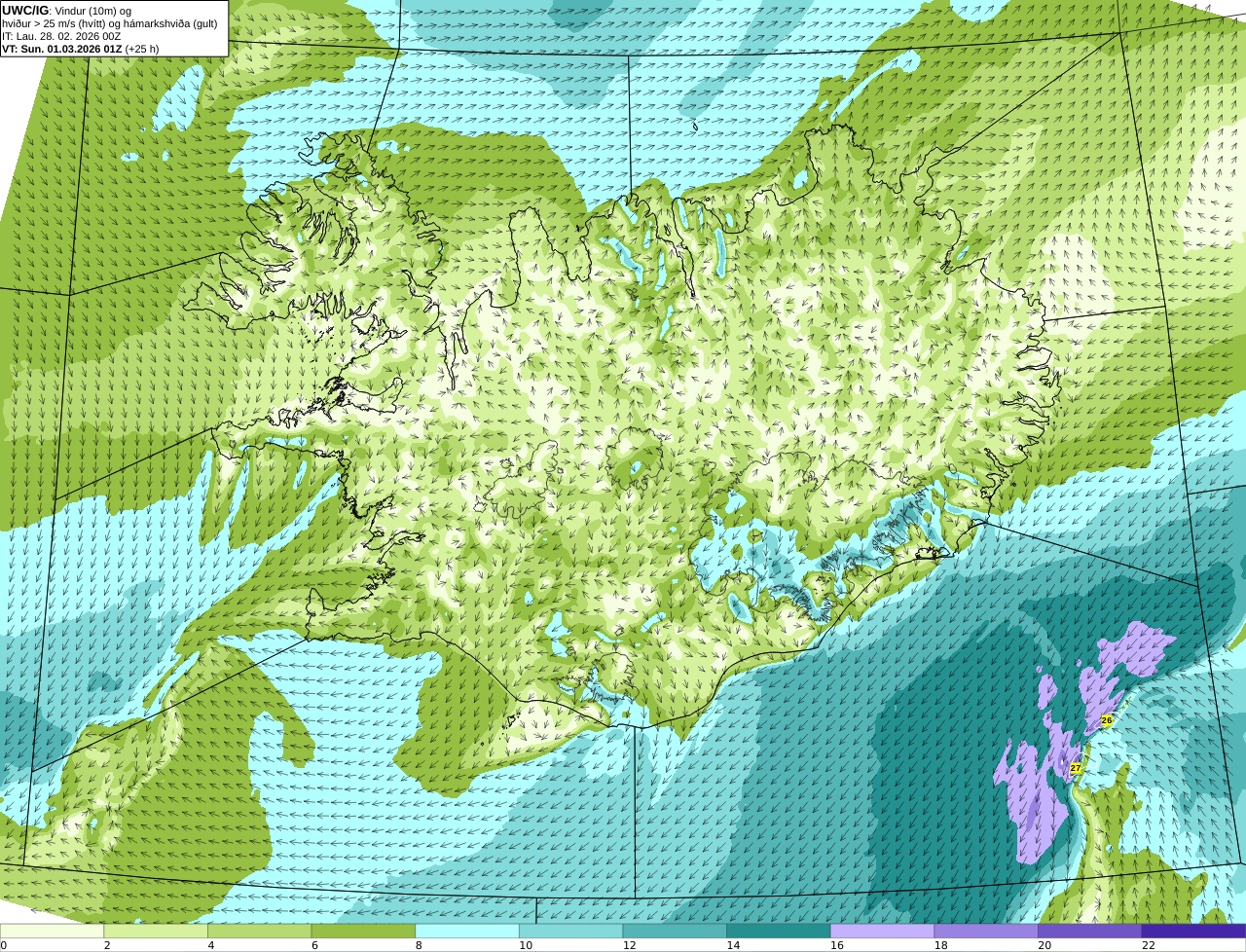Select the 14–16 m/s dark teal legend swatch
The height and width of the screenshot is (952, 1246).
click(x=779, y=932)
